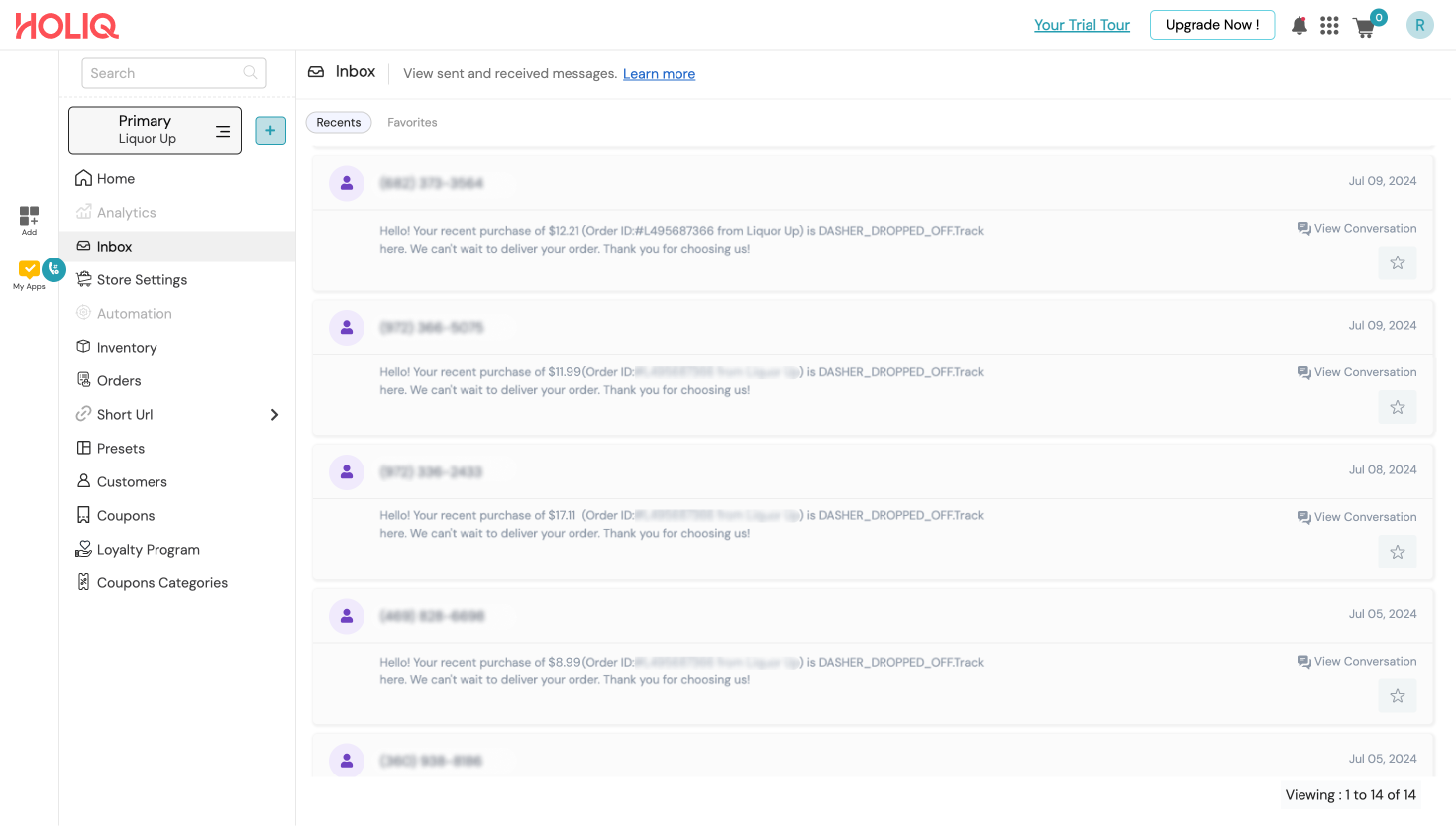The image size is (1456, 826).
Task: Open Store Settings in the sidebar
Action: pyautogui.click(x=142, y=280)
